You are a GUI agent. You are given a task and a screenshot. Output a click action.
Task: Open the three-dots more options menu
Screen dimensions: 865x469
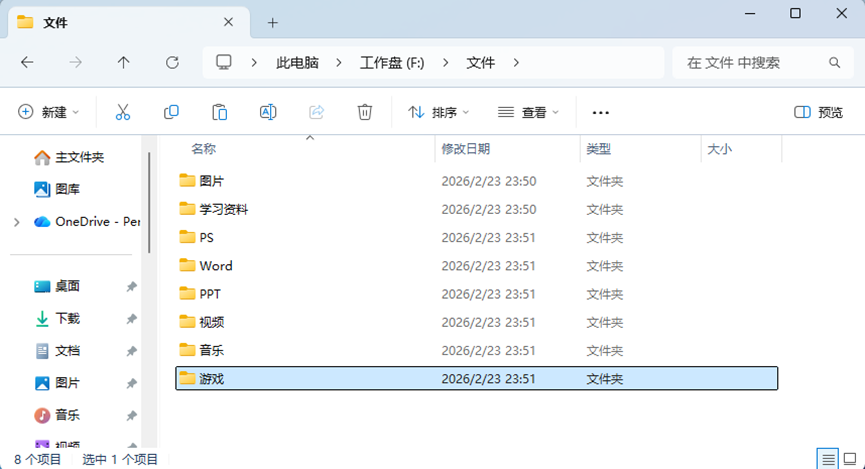pos(600,113)
